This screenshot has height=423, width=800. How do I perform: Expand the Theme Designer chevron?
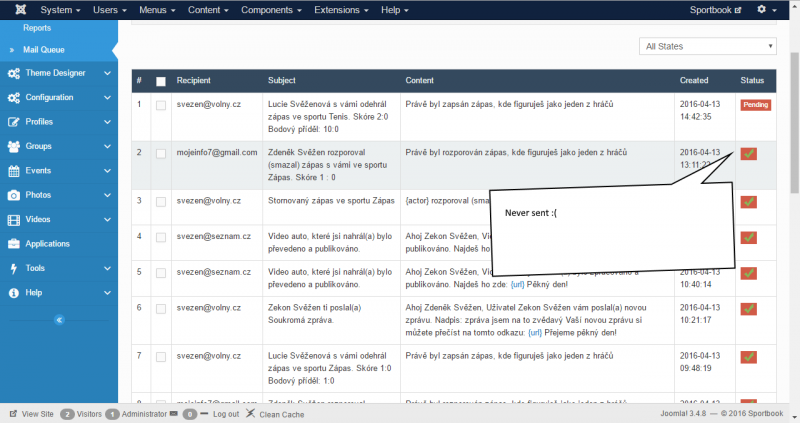(107, 73)
